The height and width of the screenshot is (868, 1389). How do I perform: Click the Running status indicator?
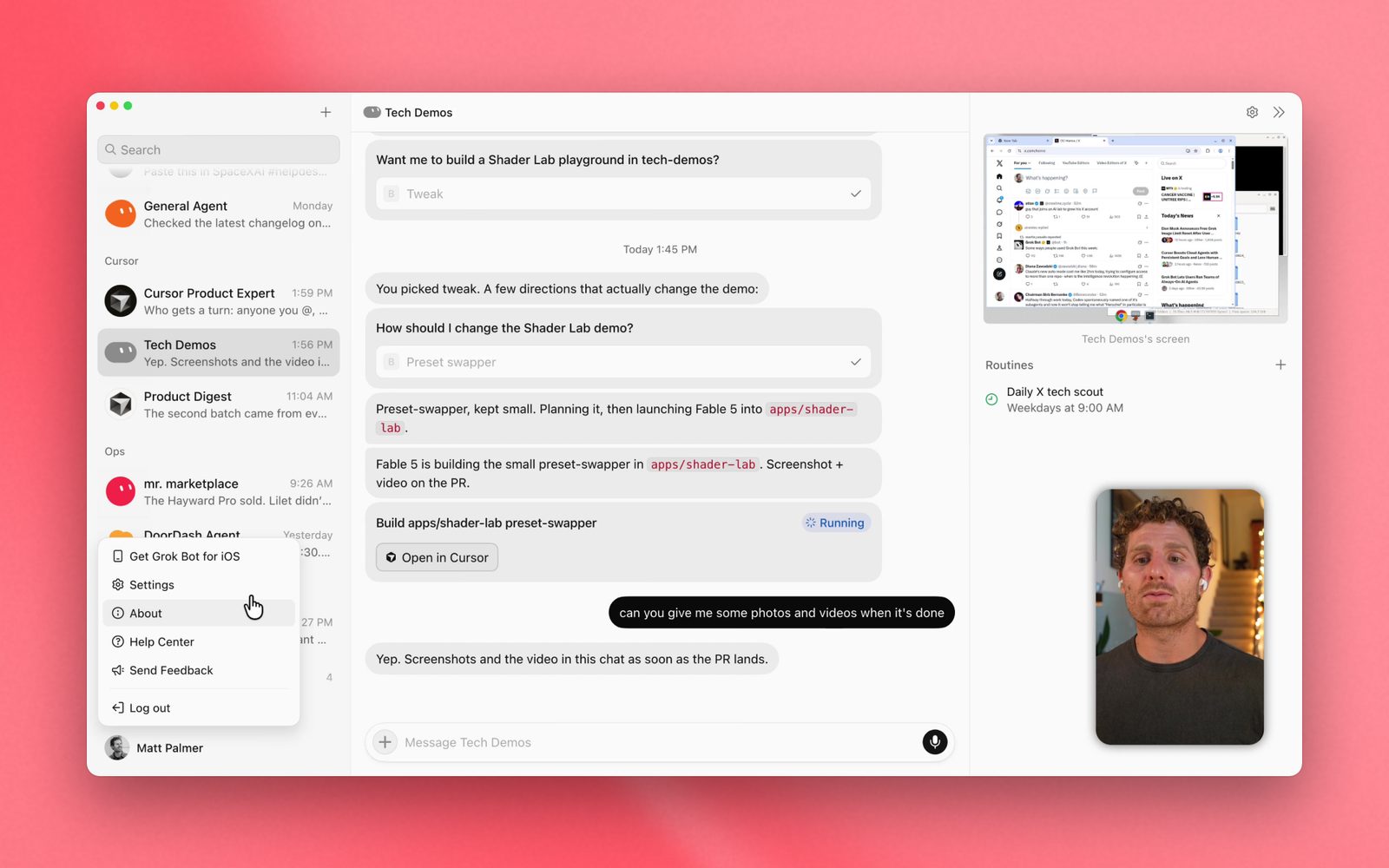835,523
